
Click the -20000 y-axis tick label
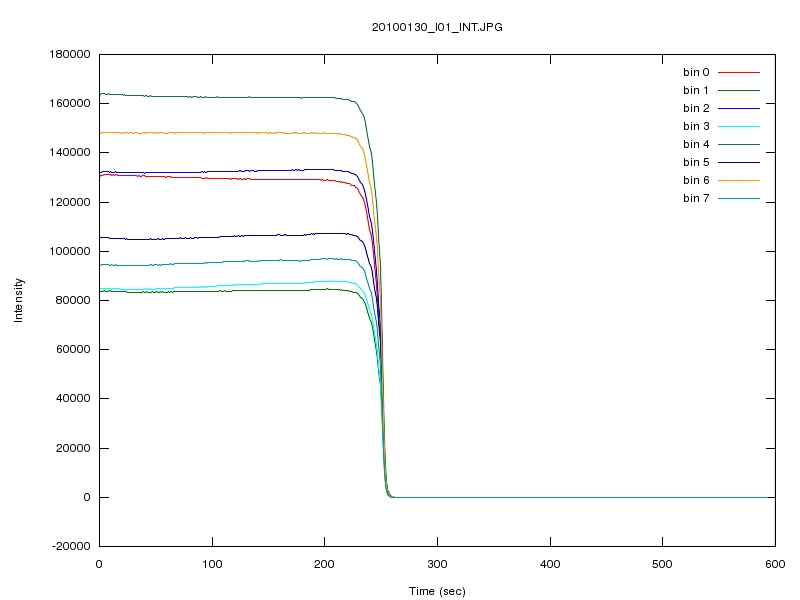coord(71,546)
